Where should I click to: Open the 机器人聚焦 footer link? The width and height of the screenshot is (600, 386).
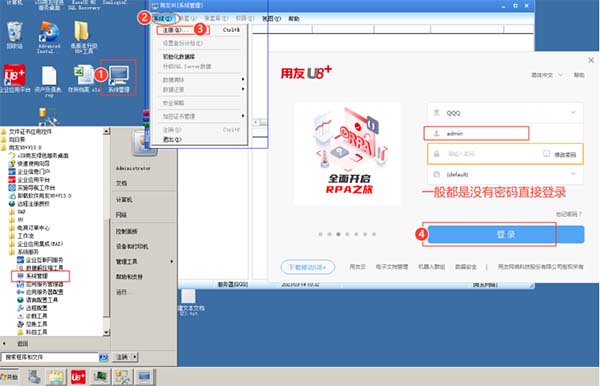431,267
